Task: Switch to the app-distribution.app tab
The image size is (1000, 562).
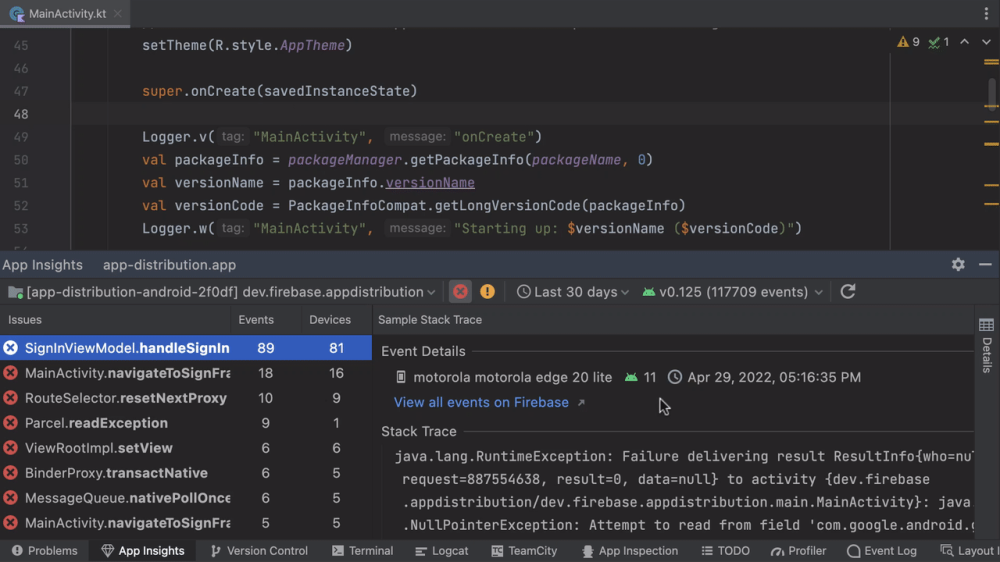Action: (169, 265)
